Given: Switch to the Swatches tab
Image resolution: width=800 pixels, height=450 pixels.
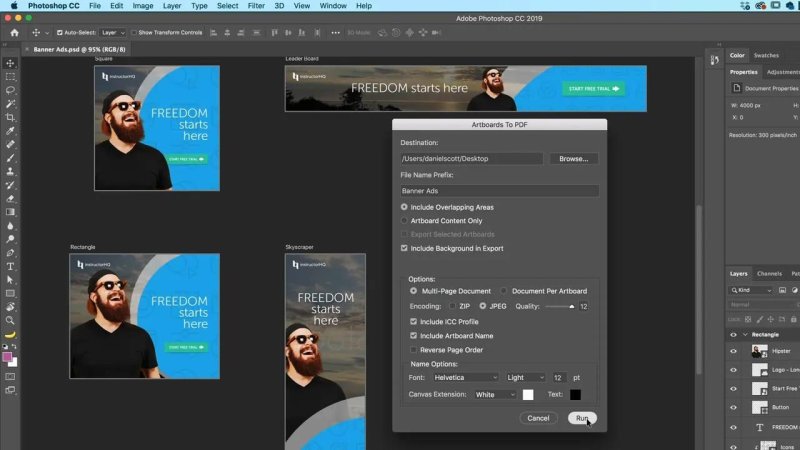Looking at the screenshot, I should pos(766,55).
